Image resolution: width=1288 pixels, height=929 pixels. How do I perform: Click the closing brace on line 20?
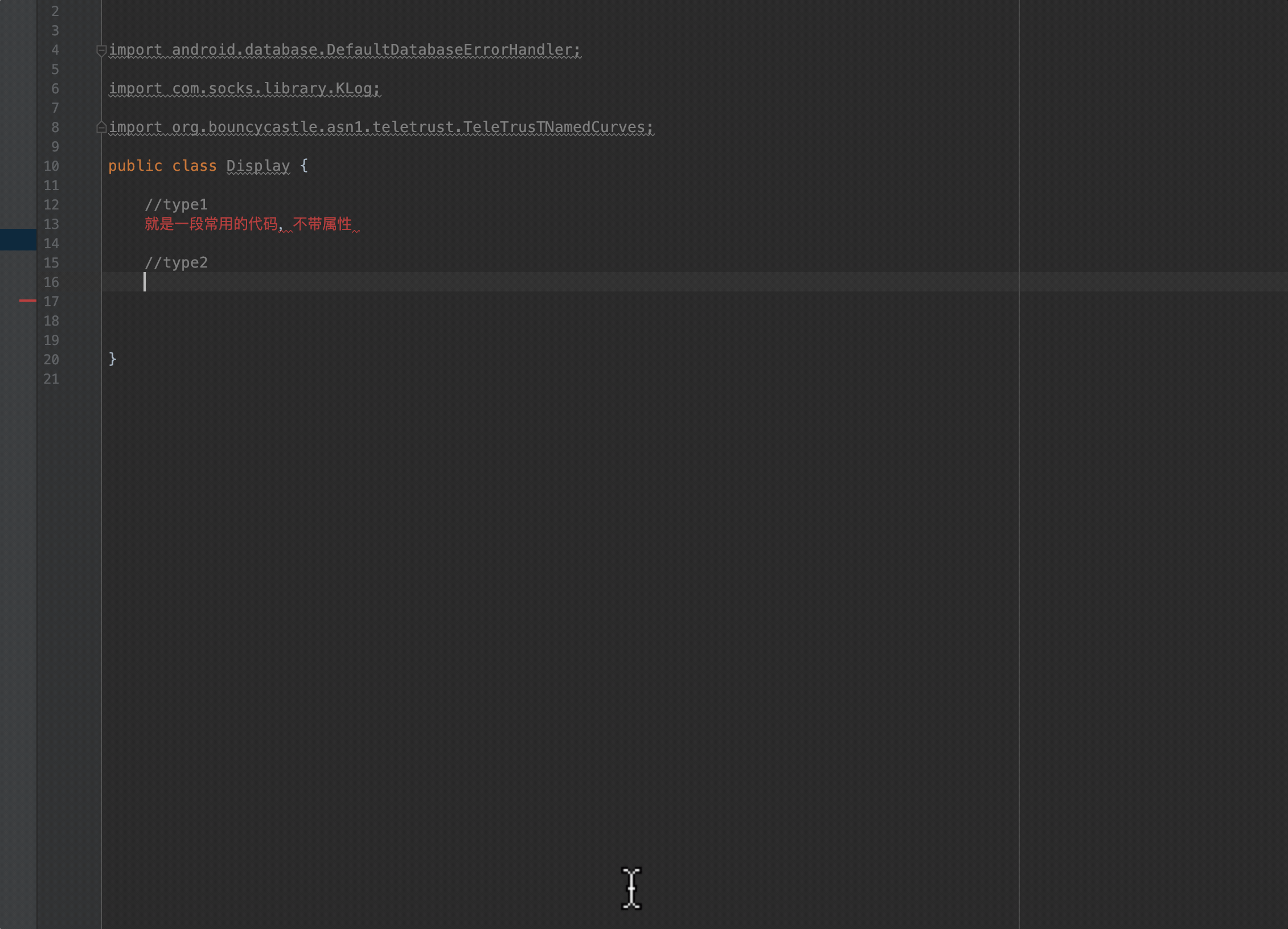pyautogui.click(x=112, y=359)
